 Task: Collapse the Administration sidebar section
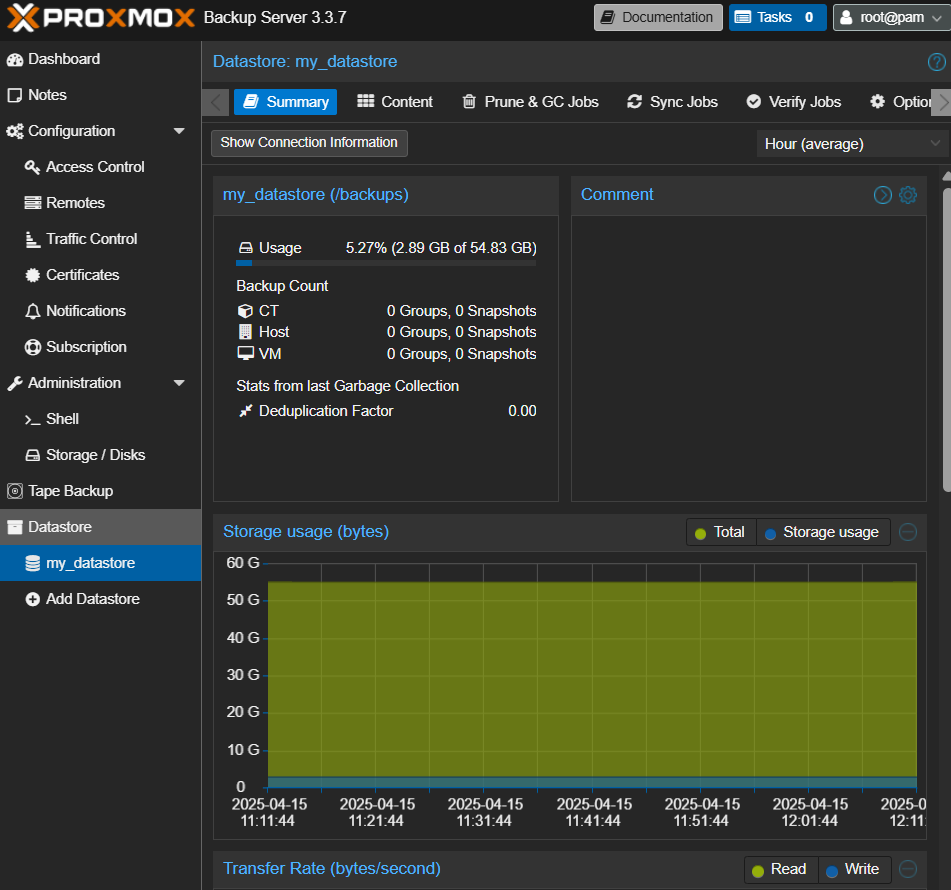(x=179, y=383)
